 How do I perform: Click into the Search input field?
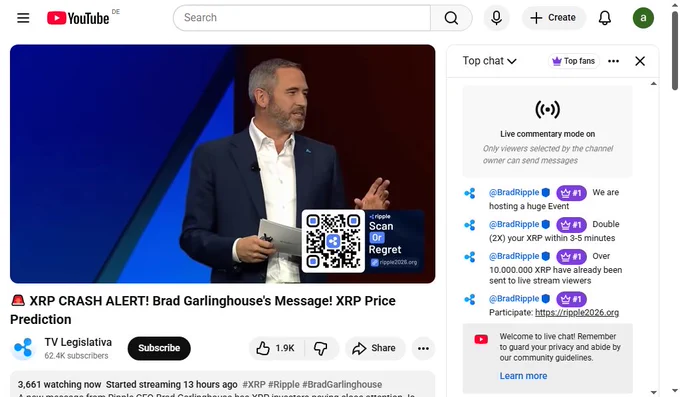pyautogui.click(x=302, y=18)
